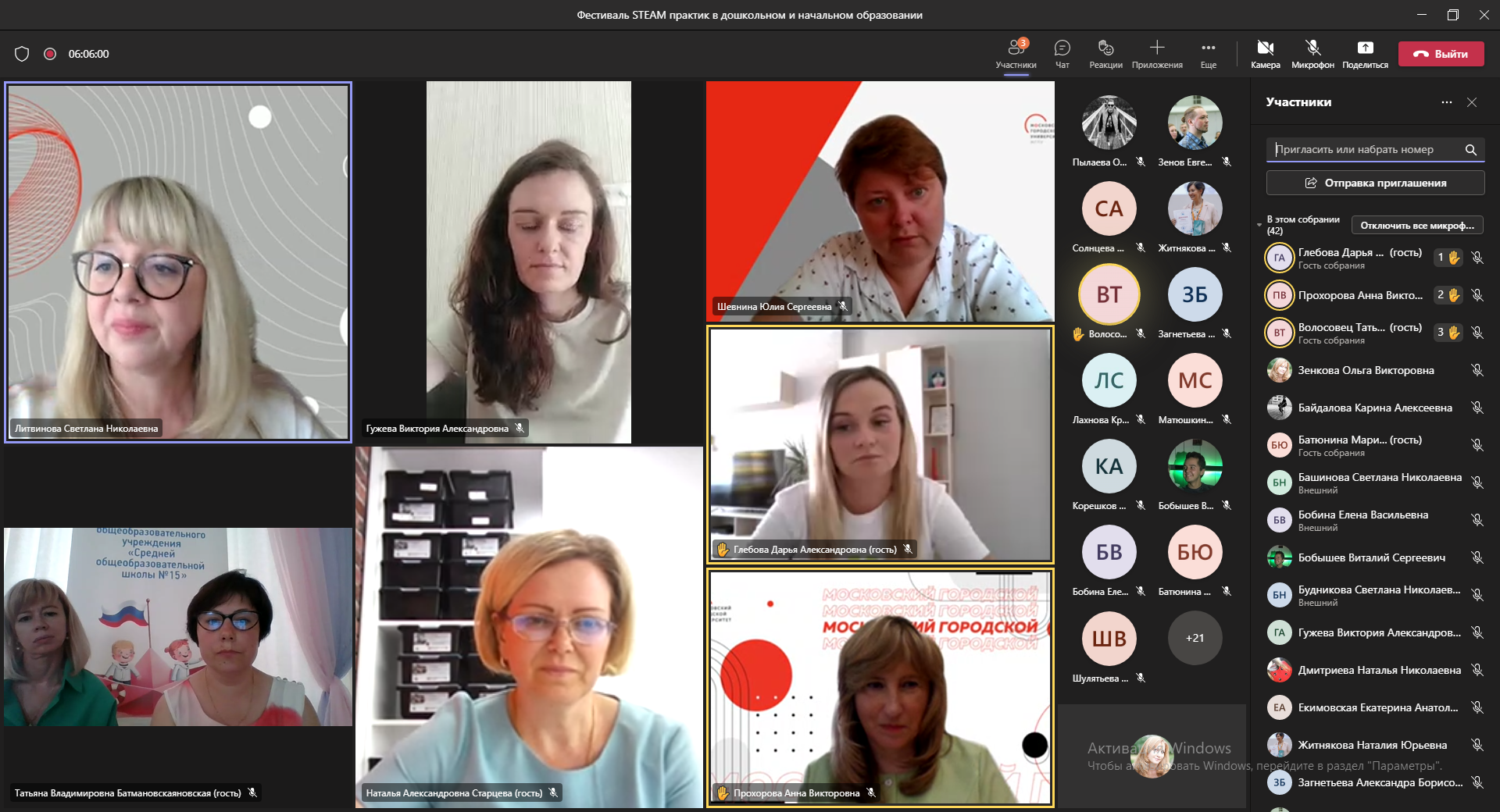Image resolution: width=1500 pixels, height=812 pixels.
Task: Close the Участники side panel
Action: [x=1472, y=102]
